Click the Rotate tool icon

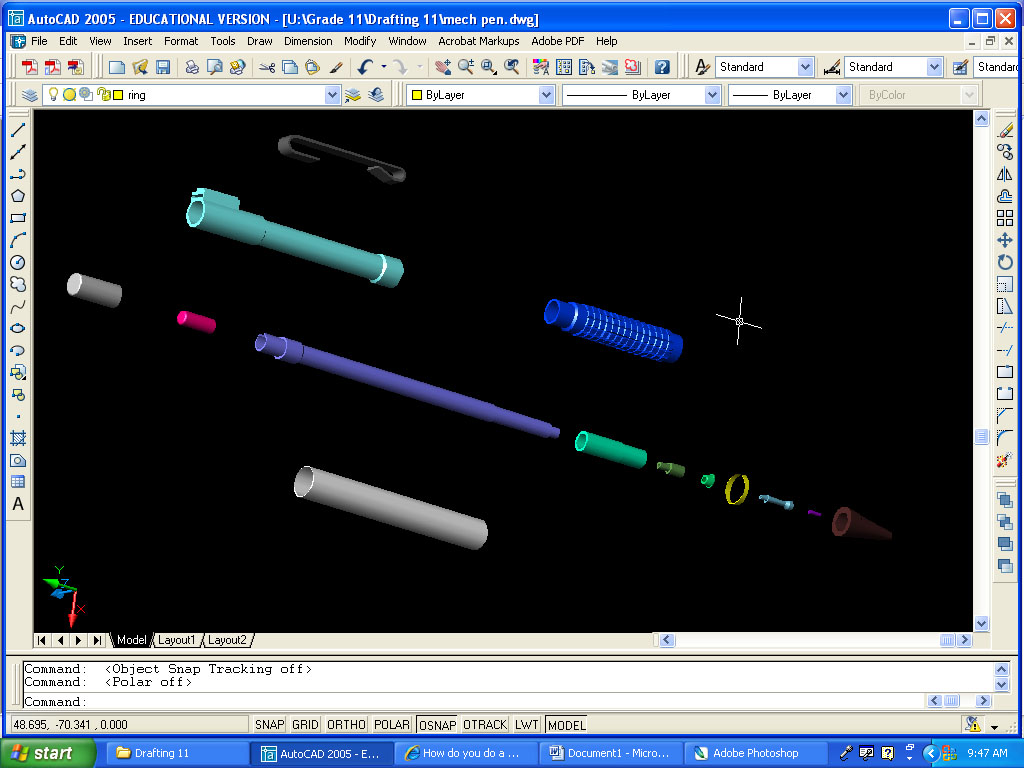[x=1005, y=262]
